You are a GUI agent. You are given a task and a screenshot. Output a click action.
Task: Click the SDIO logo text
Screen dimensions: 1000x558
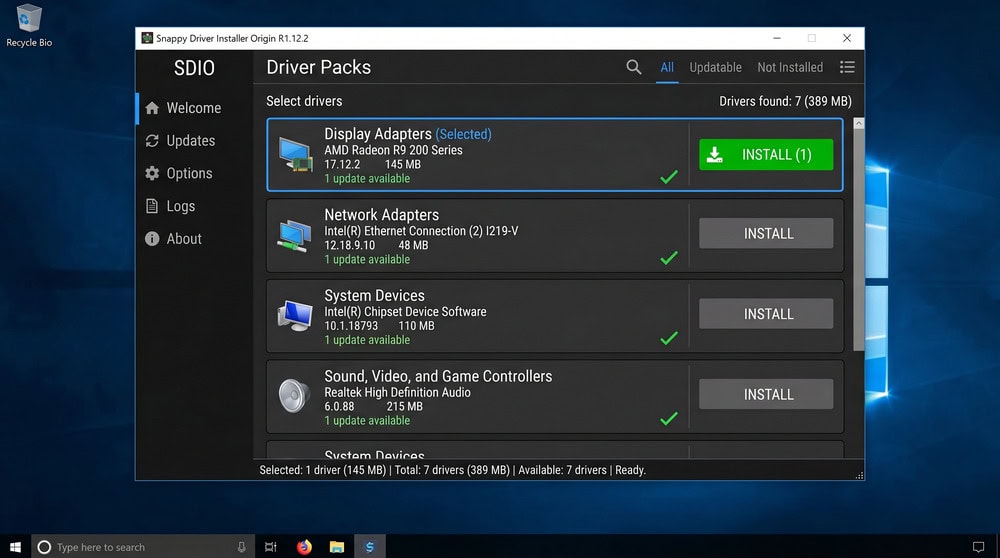(x=195, y=68)
